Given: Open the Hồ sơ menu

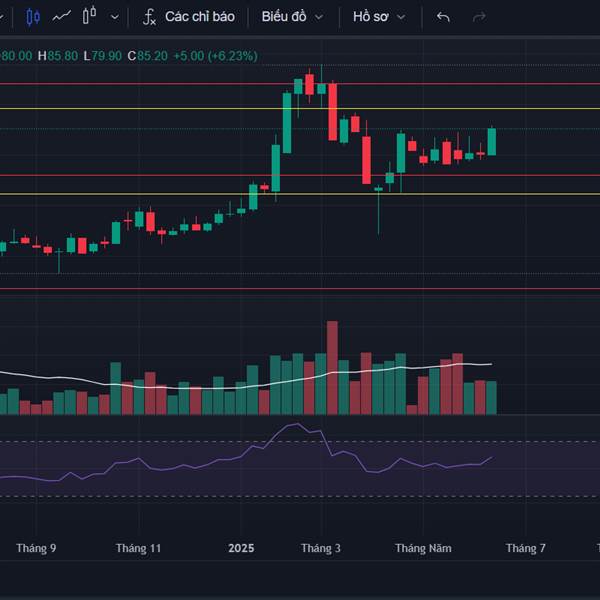Looking at the screenshot, I should pyautogui.click(x=370, y=17).
